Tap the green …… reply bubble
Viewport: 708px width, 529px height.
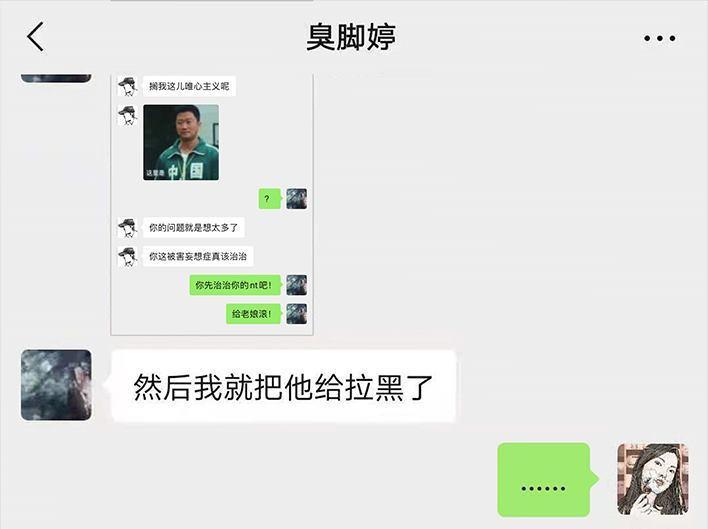544,479
